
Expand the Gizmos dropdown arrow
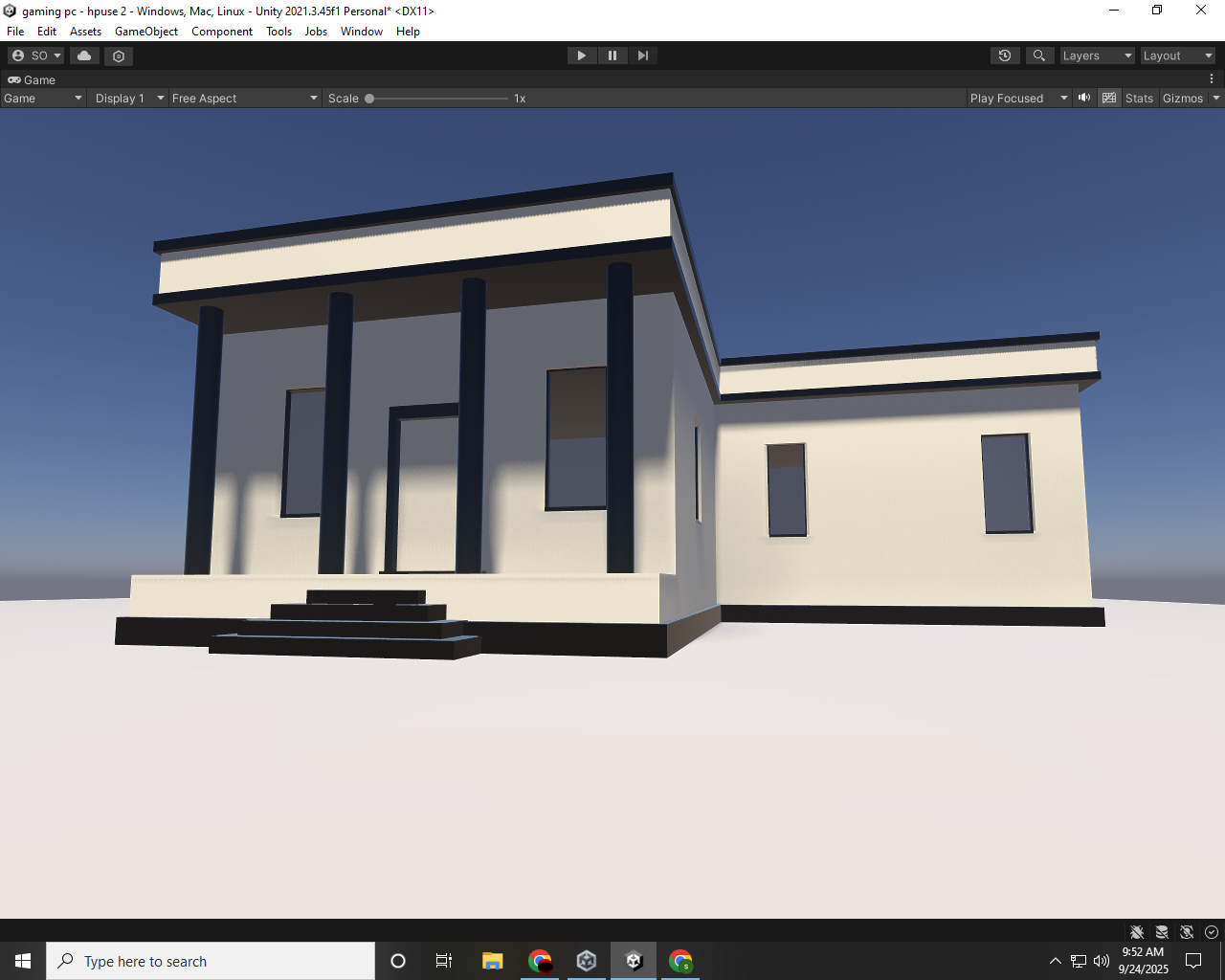coord(1216,98)
